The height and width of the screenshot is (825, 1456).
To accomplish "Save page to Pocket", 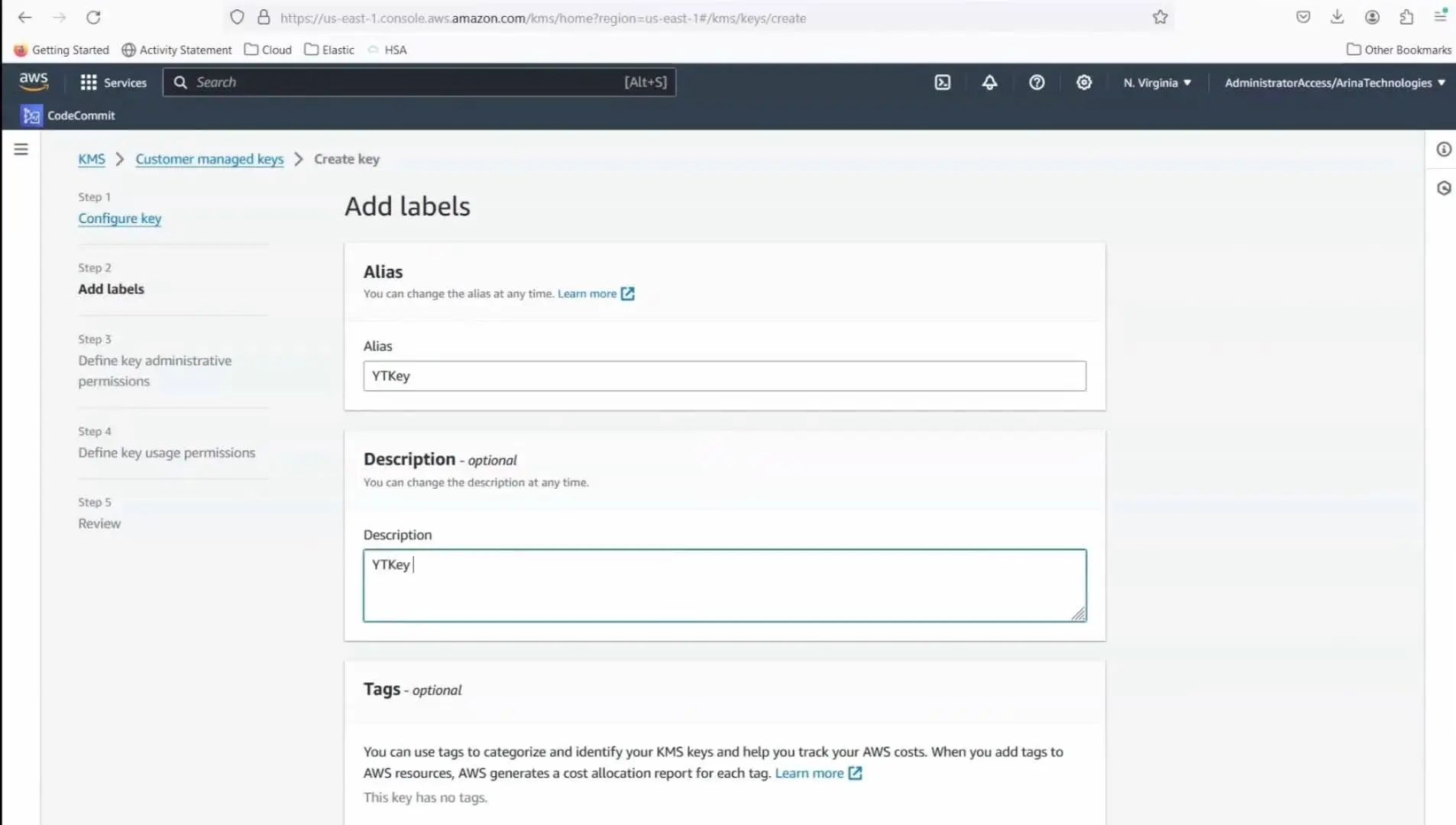I will 1302,16.
